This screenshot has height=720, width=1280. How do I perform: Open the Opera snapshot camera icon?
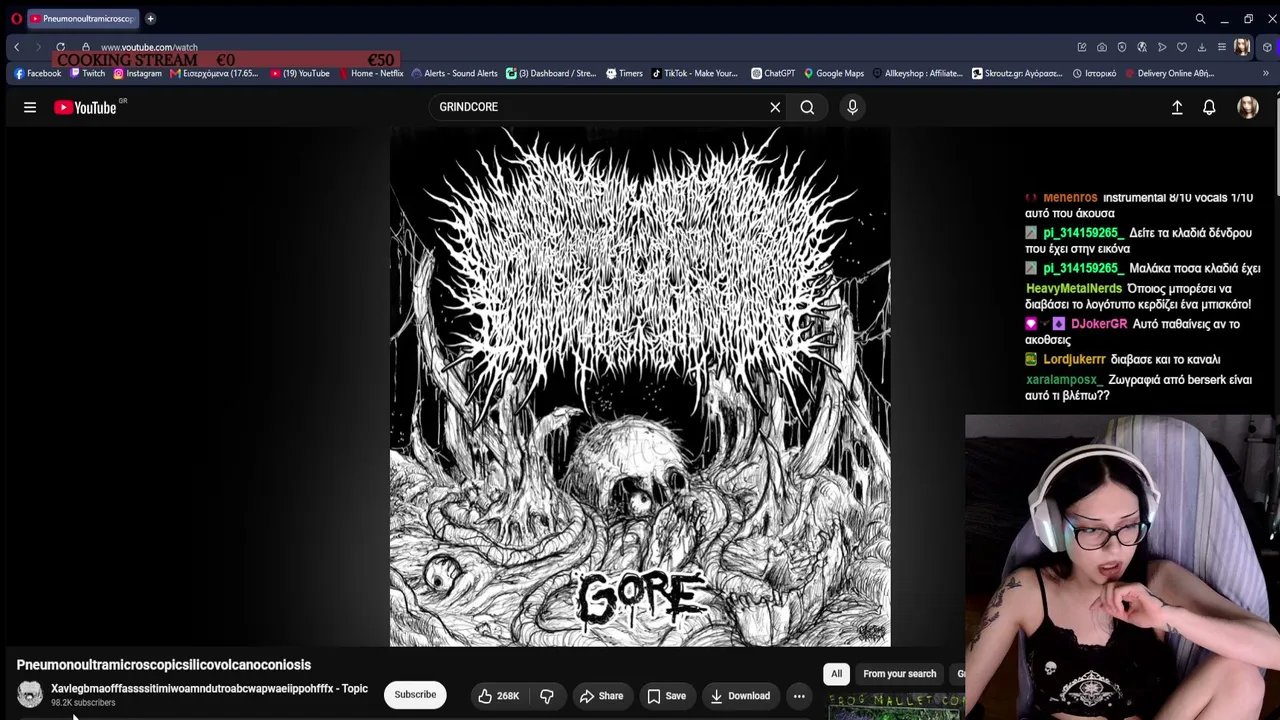[x=1101, y=47]
